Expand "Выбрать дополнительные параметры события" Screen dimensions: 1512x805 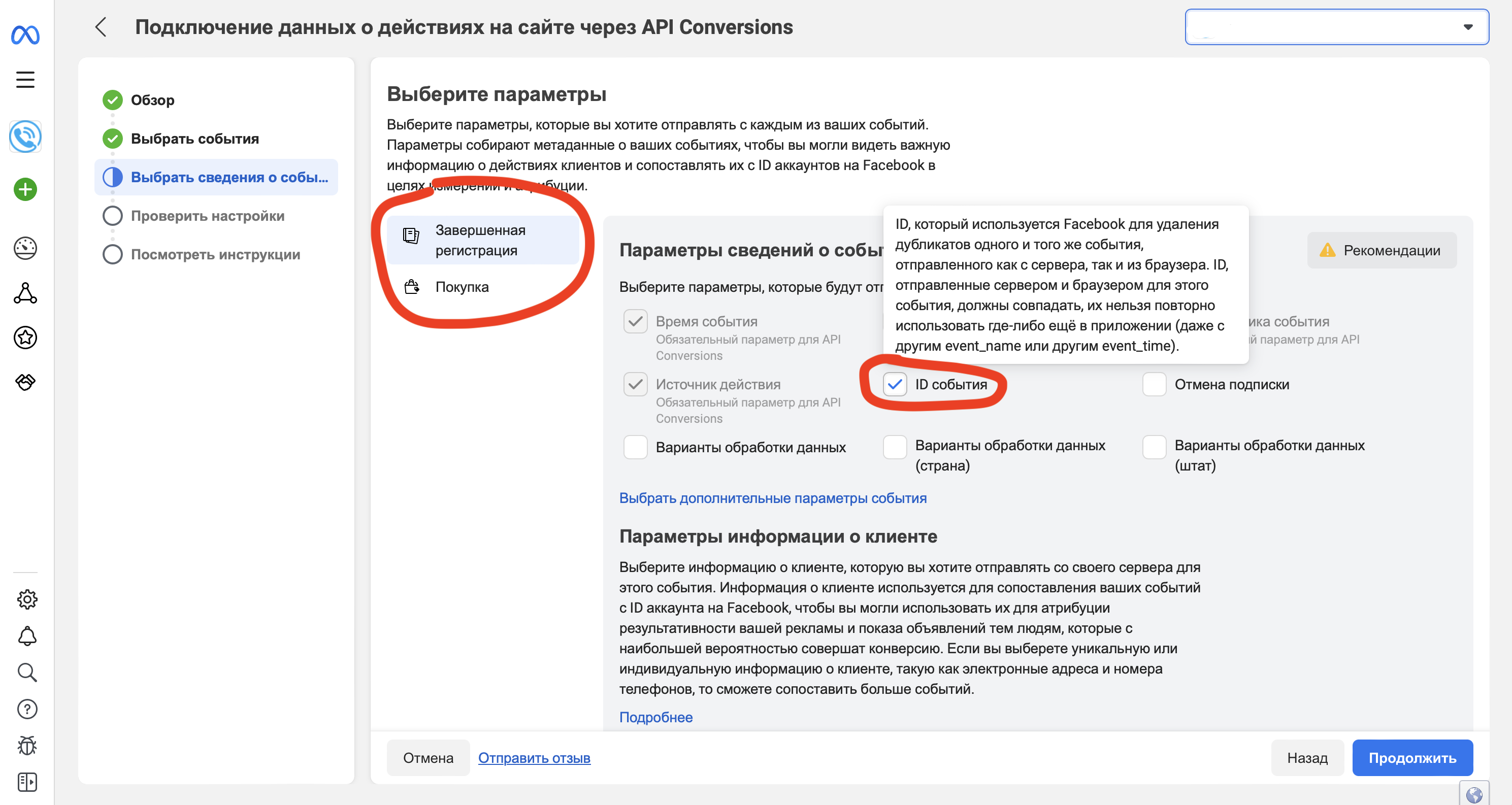(x=772, y=498)
